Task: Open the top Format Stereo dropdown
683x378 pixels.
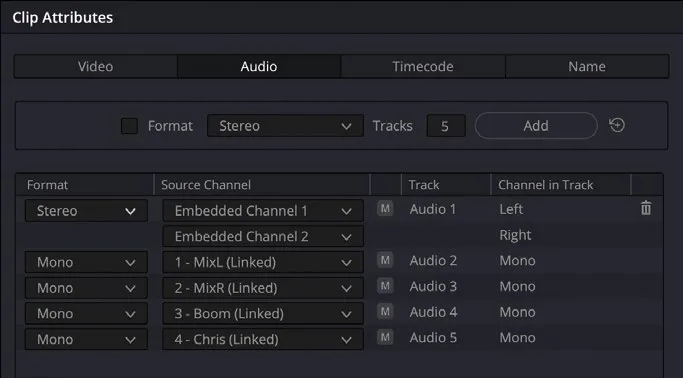Action: [x=285, y=126]
